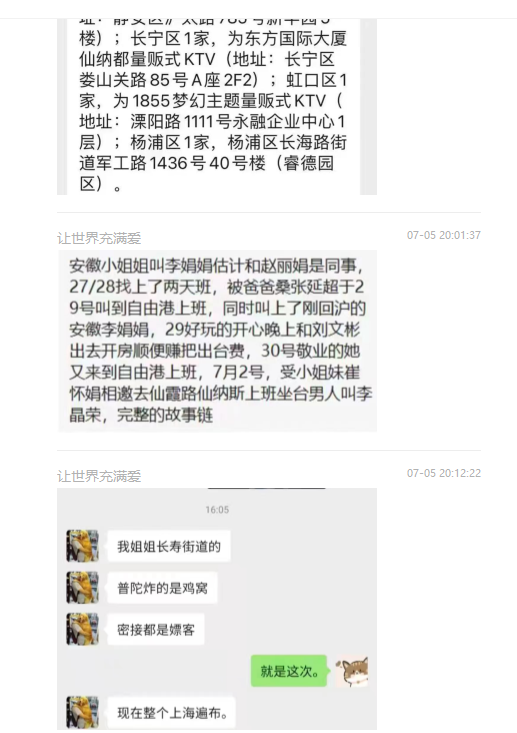
Task: Open the KTV address list image message
Action: tap(217, 107)
